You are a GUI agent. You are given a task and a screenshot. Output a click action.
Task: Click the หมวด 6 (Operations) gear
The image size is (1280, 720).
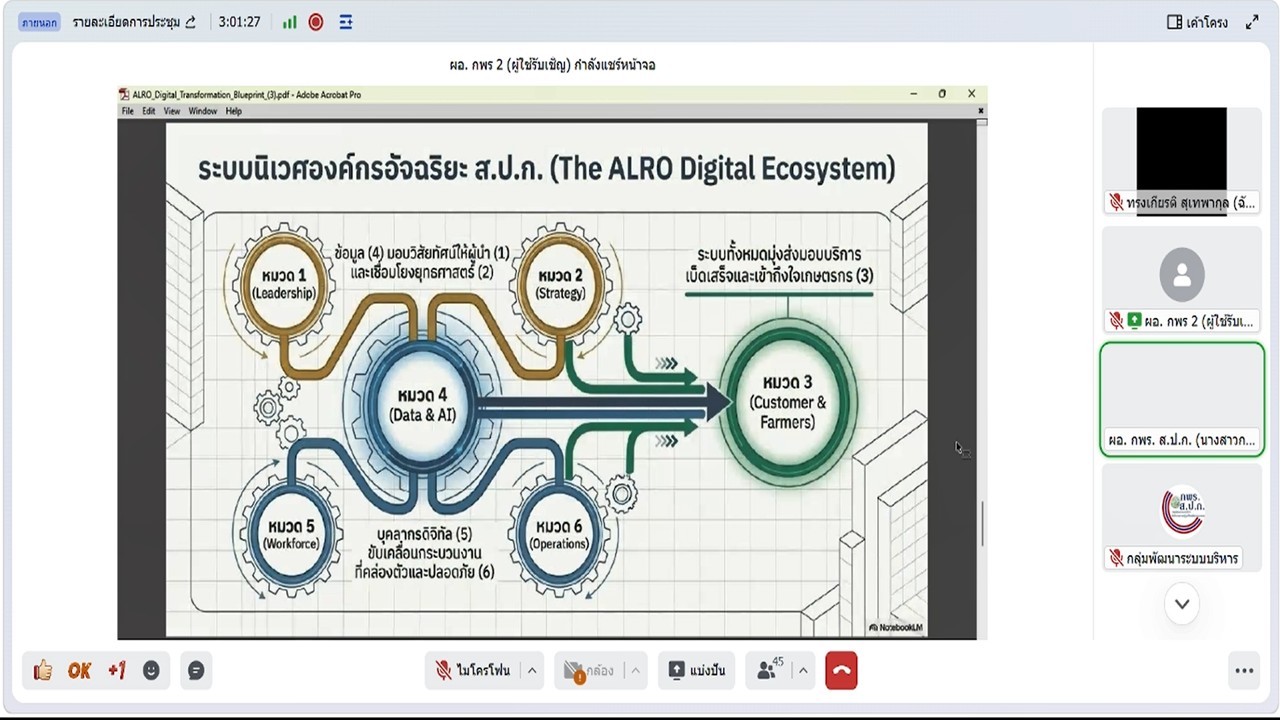tap(559, 533)
